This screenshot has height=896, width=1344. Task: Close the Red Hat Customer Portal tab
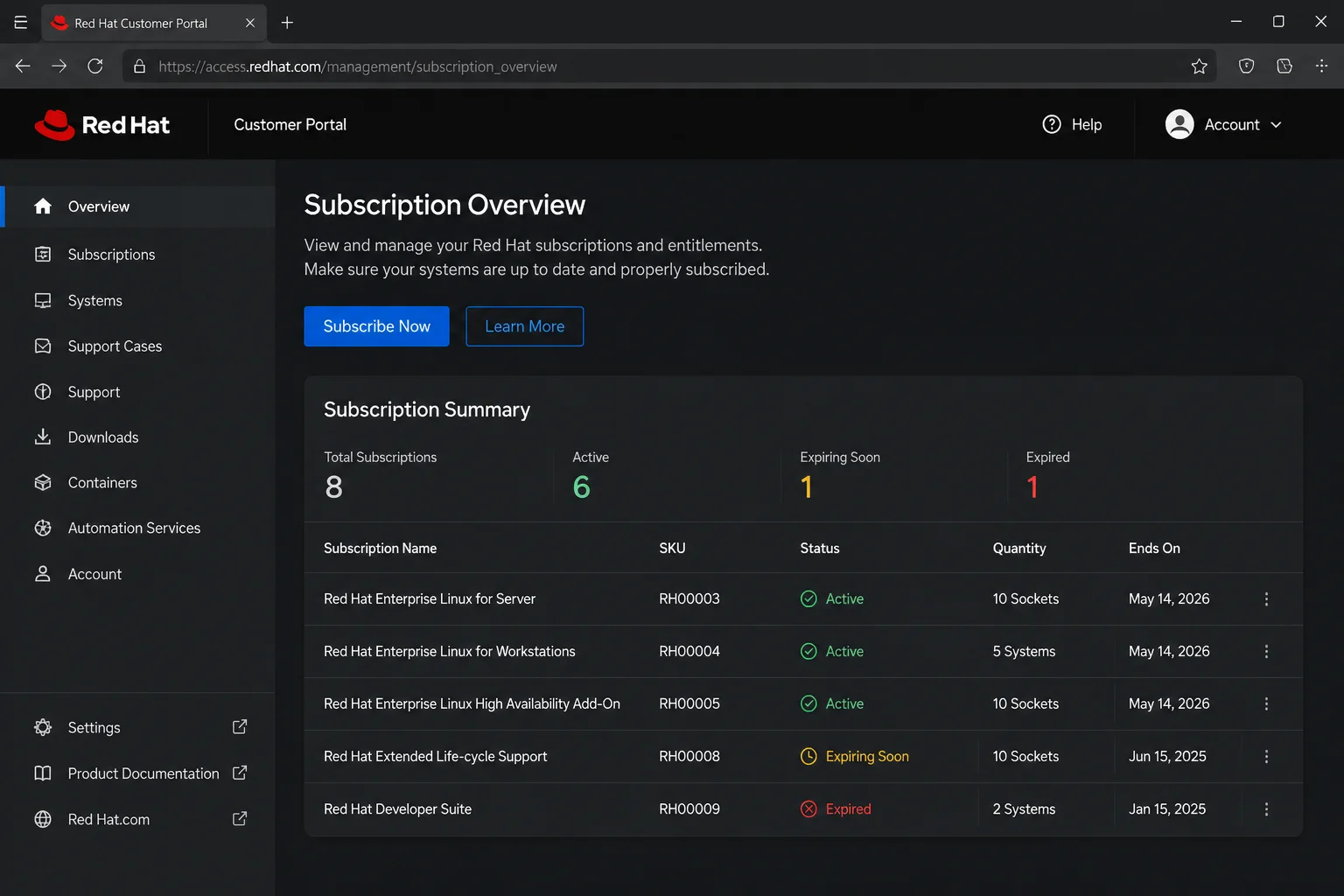[x=250, y=23]
